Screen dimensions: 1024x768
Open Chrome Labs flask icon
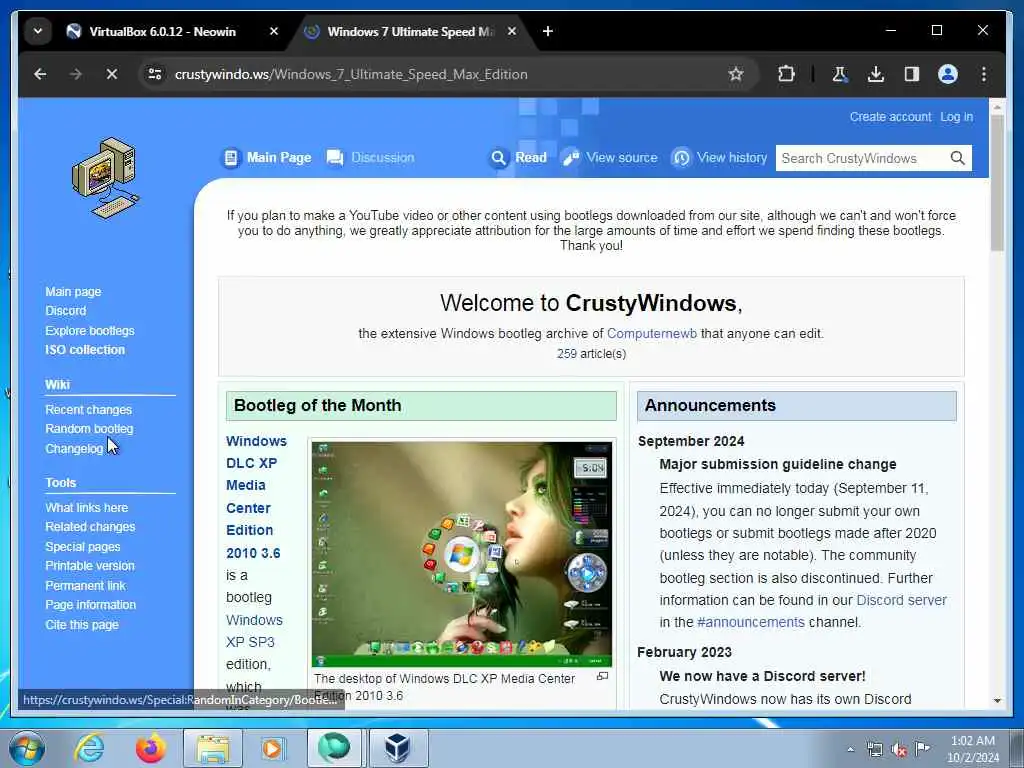coord(840,74)
